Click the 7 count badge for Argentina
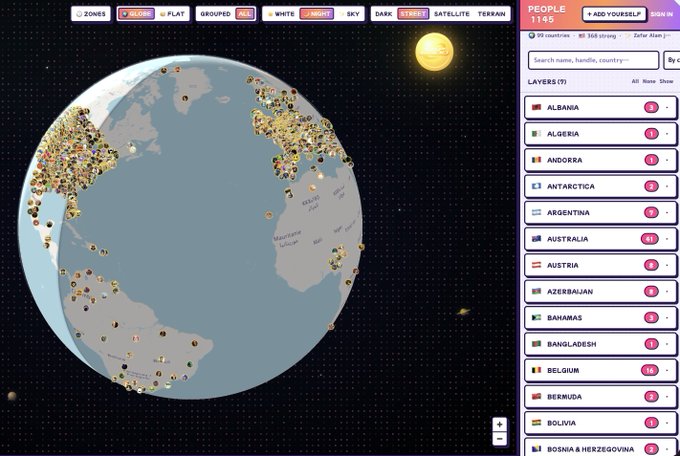Image resolution: width=680 pixels, height=456 pixels. tap(651, 213)
